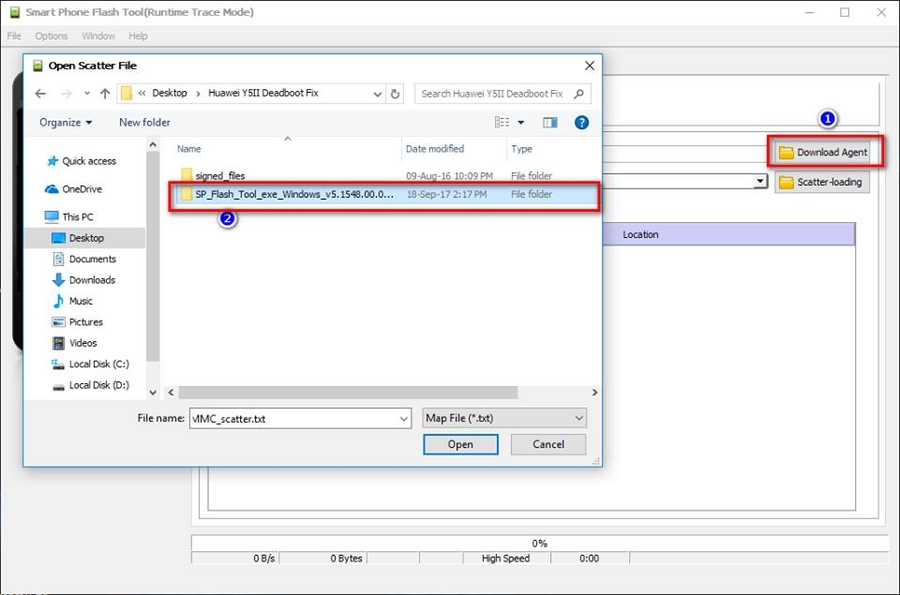Image resolution: width=900 pixels, height=595 pixels.
Task: Select the signed_files folder
Action: pyautogui.click(x=220, y=176)
